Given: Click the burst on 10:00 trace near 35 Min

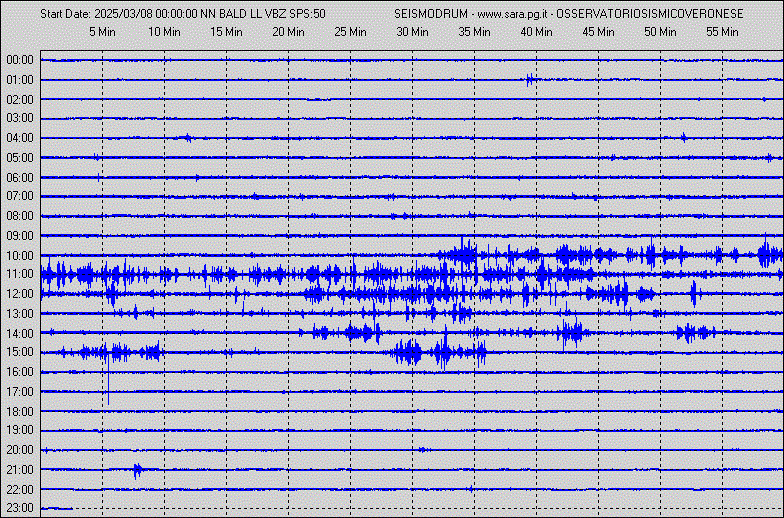Looking at the screenshot, I should point(465,254).
